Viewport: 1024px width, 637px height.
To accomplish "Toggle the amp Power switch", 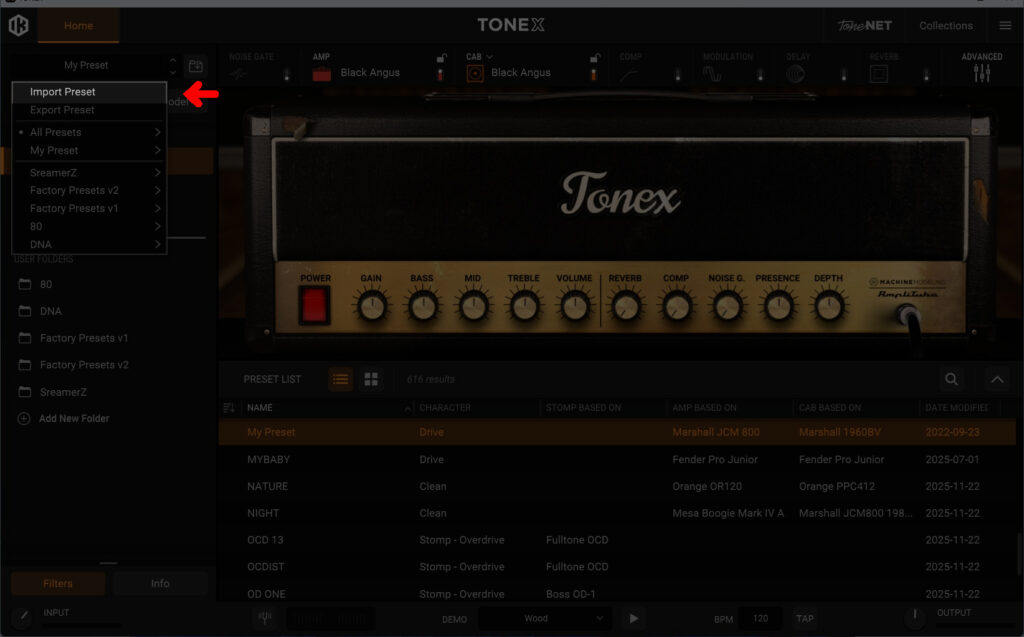I will click(315, 305).
